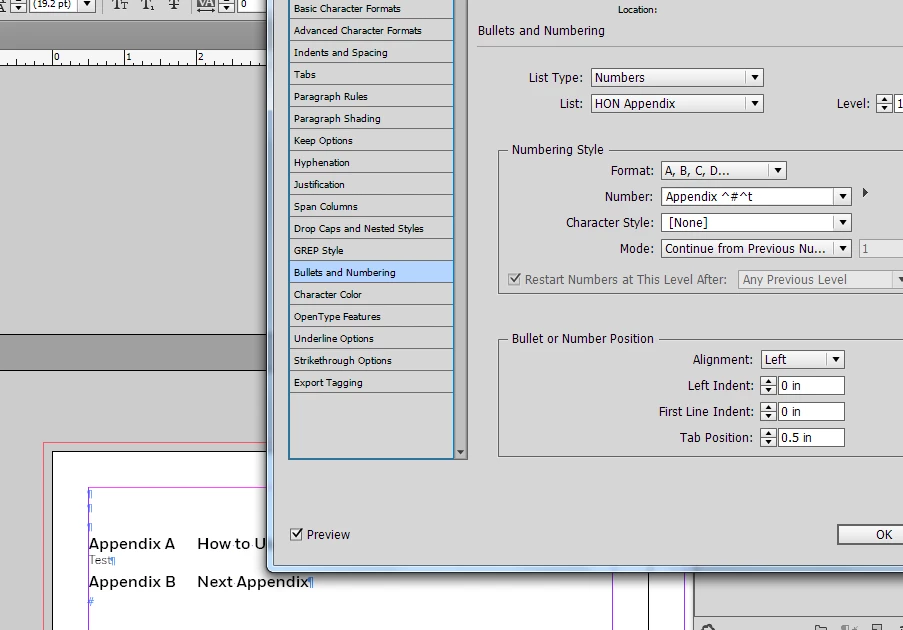
Task: Click the Subscript T icon in toolbar
Action: click(x=147, y=5)
